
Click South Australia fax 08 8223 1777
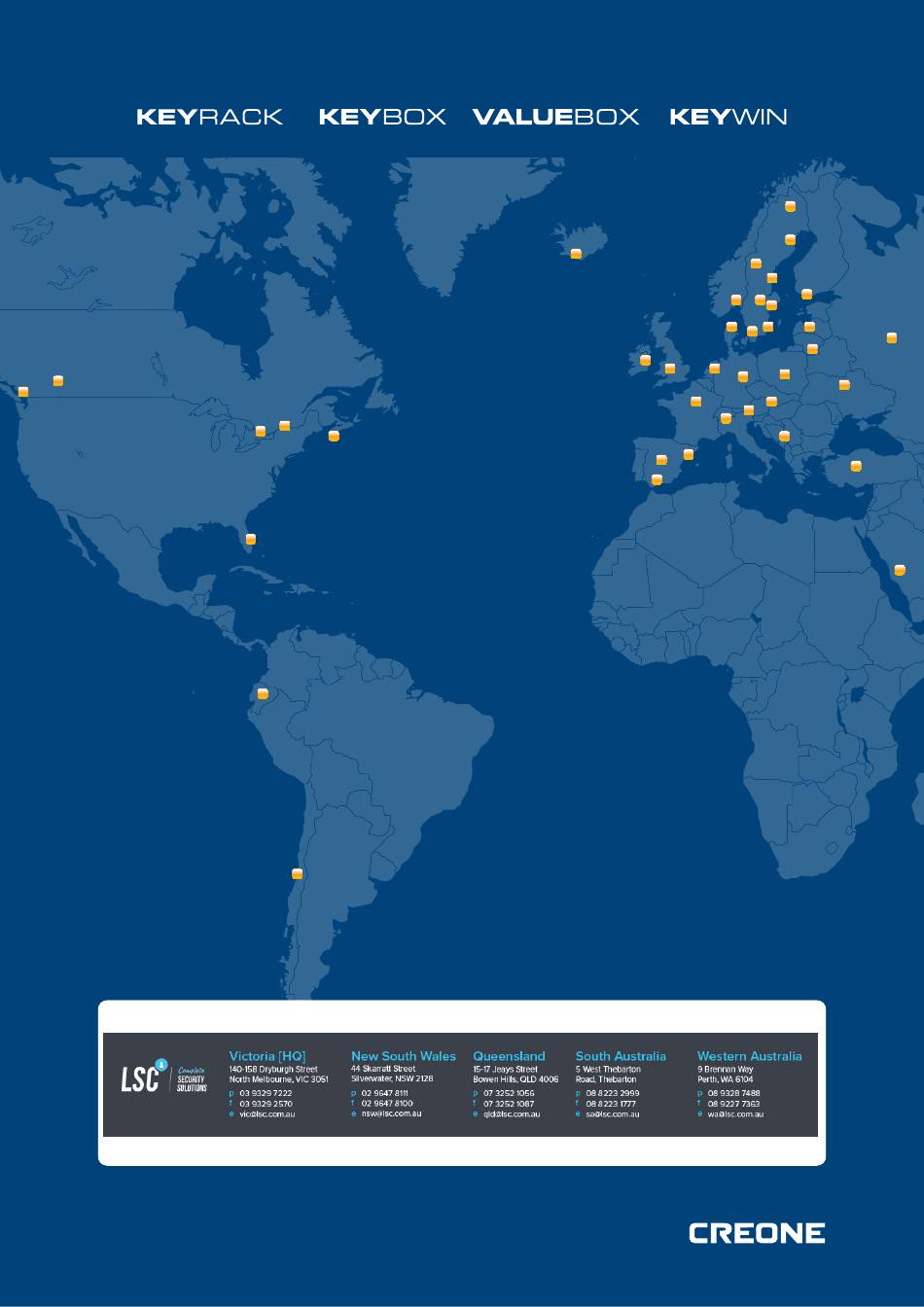point(611,1104)
